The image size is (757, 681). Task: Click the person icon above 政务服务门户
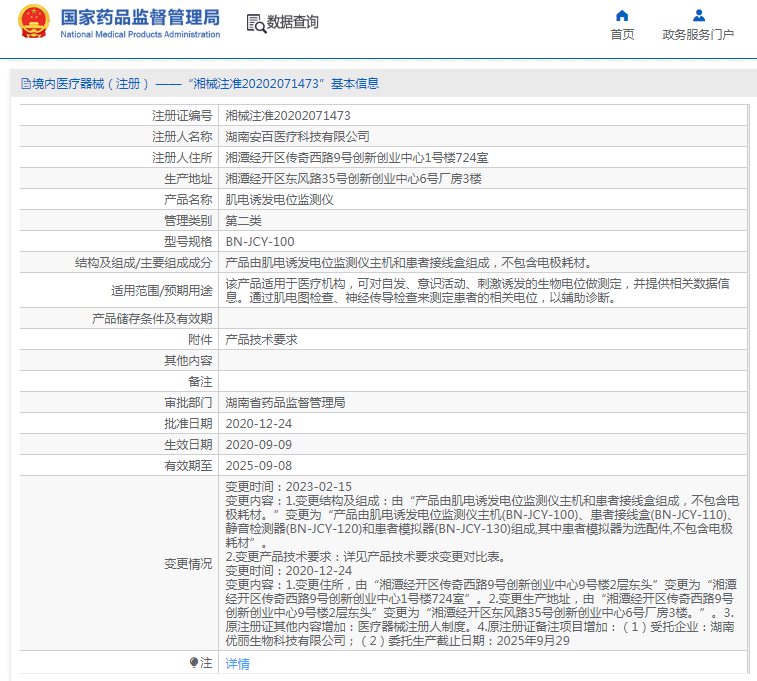coord(698,15)
